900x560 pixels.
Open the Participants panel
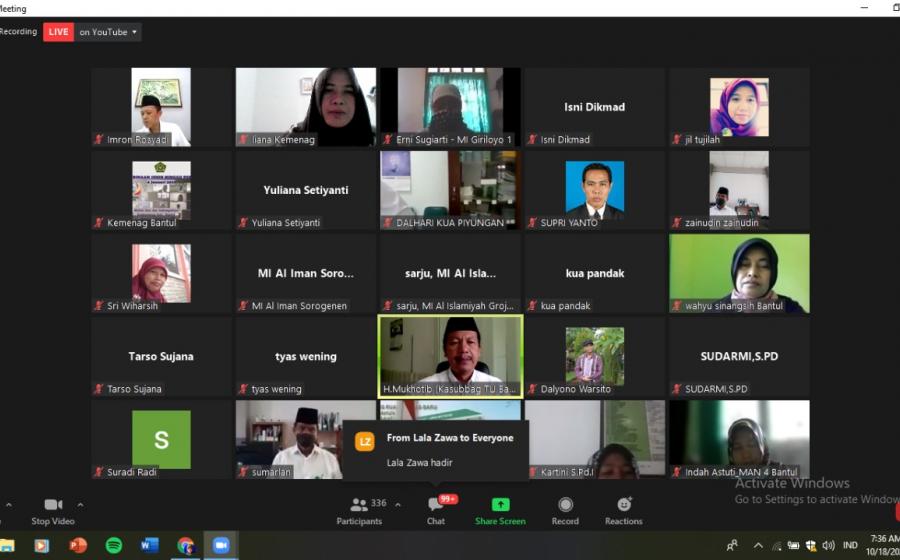click(x=359, y=510)
